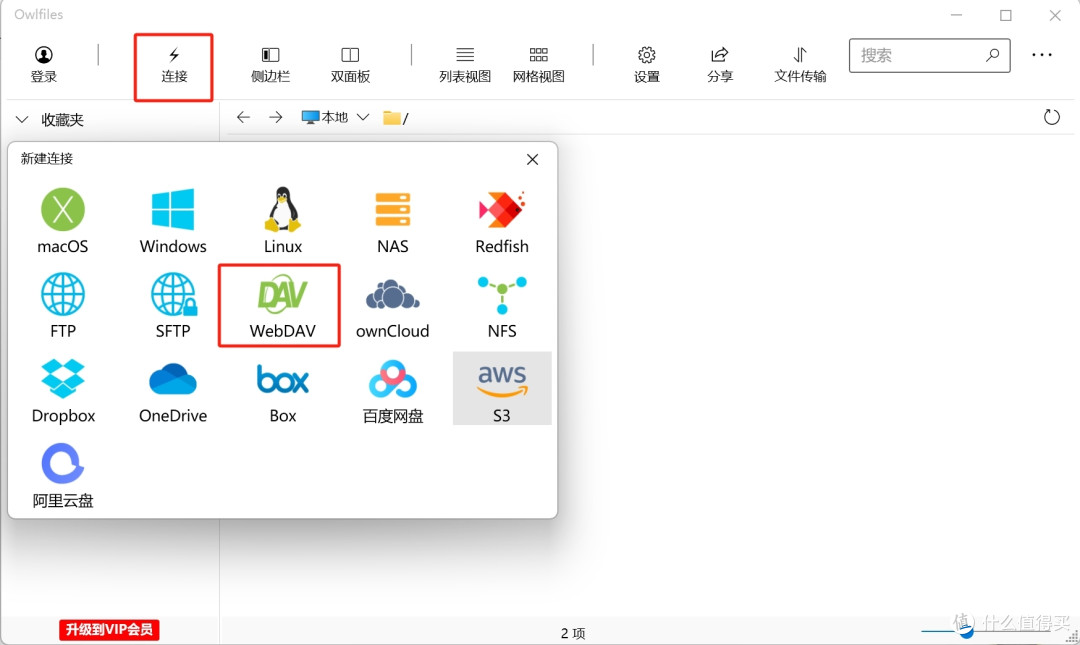
Task: Create an Amazon S3 connection
Action: [x=501, y=388]
